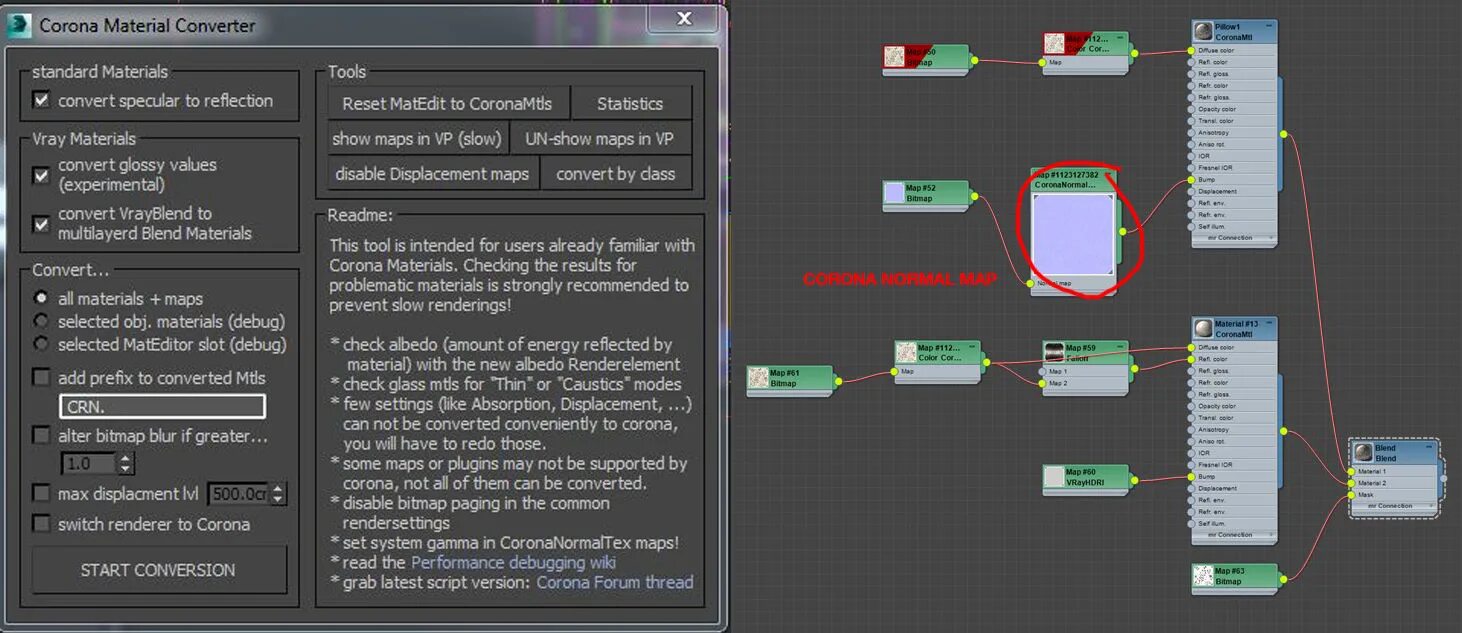Select the Map #50 Bitmap node thumbnail
Screen dimensions: 1462x633
[x=894, y=57]
